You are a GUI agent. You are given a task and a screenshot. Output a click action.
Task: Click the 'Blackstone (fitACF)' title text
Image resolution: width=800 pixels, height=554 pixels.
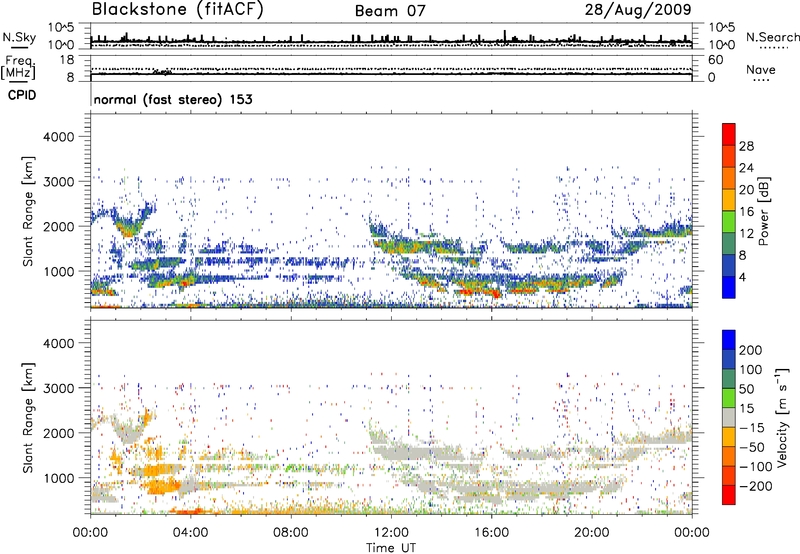[178, 10]
